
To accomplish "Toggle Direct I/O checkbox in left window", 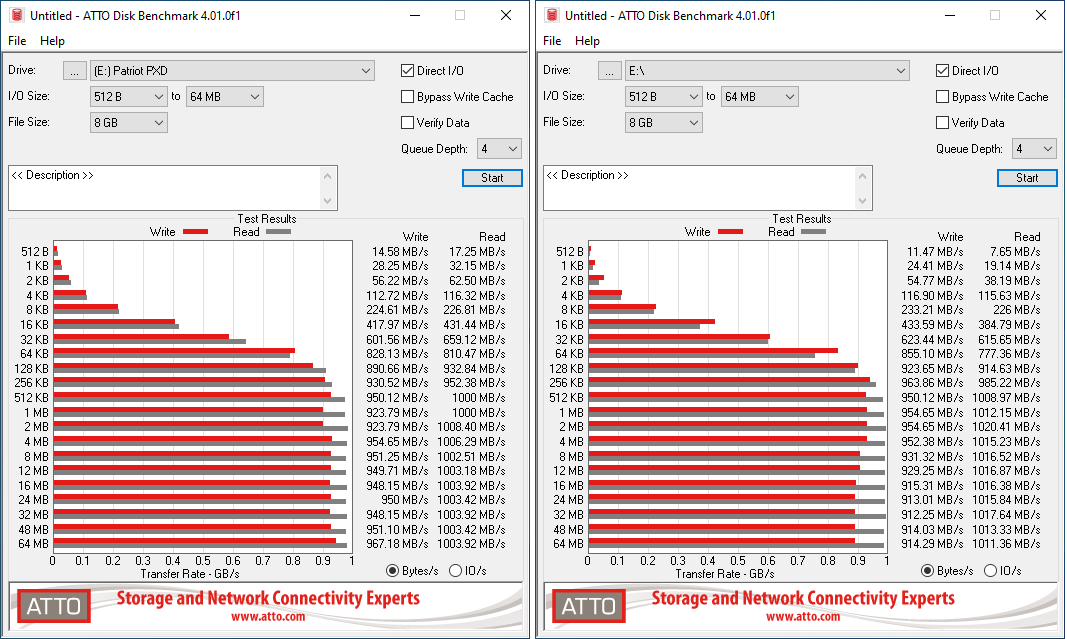I will pyautogui.click(x=408, y=71).
